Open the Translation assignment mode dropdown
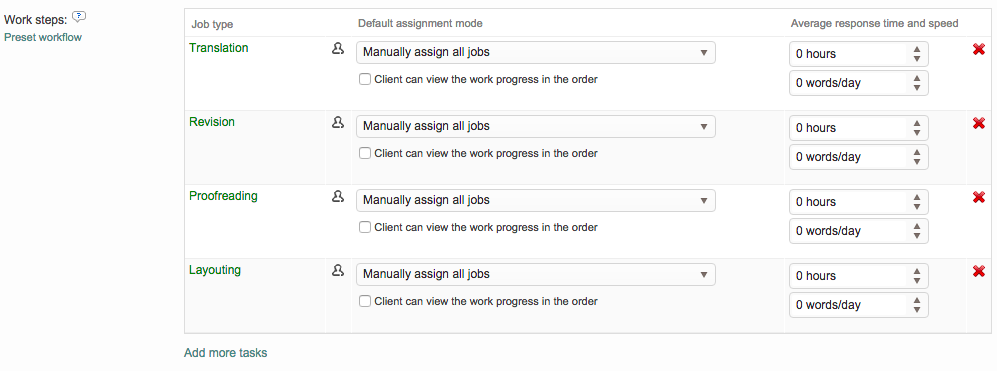 point(535,52)
